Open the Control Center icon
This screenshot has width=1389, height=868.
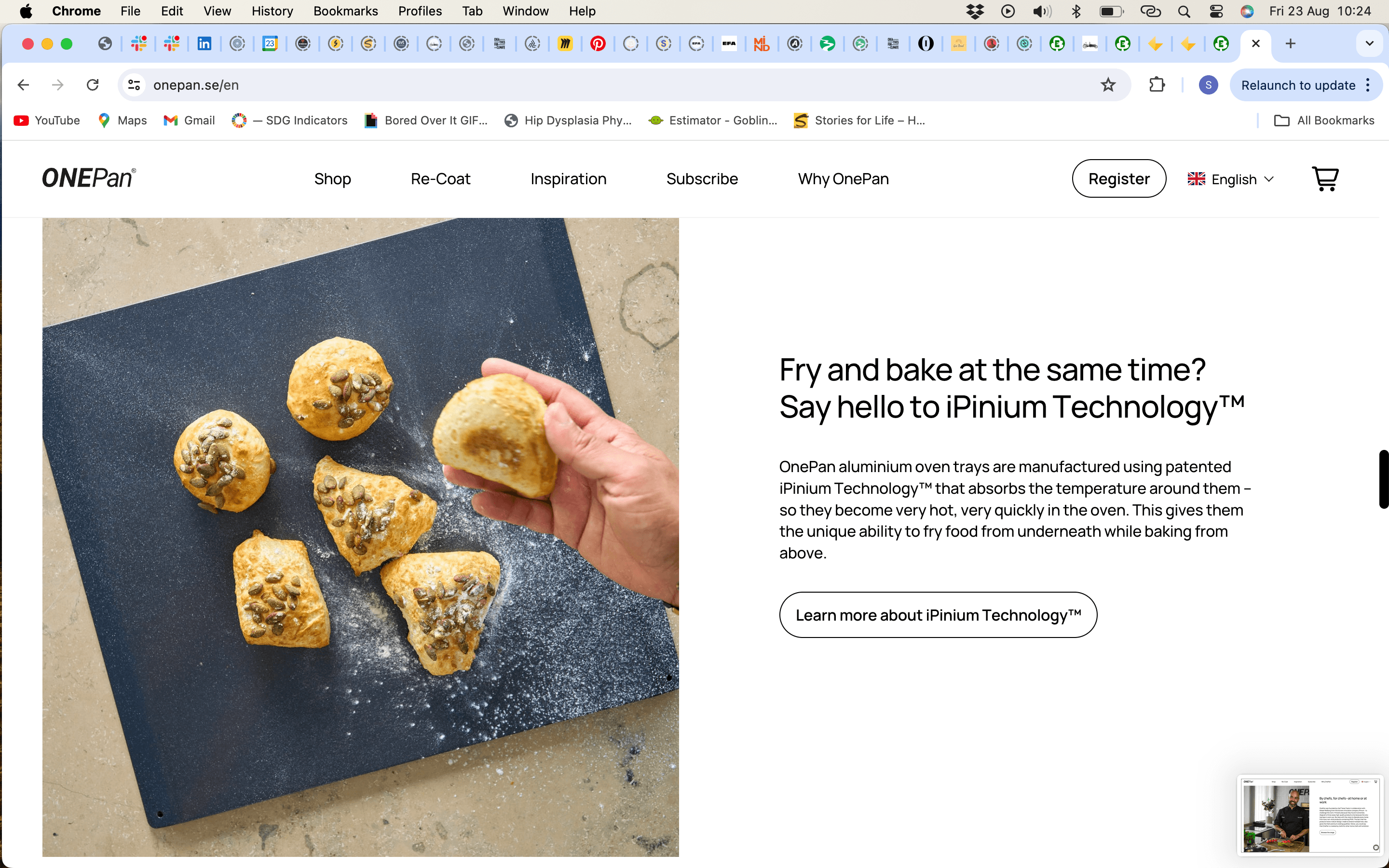pyautogui.click(x=1216, y=11)
